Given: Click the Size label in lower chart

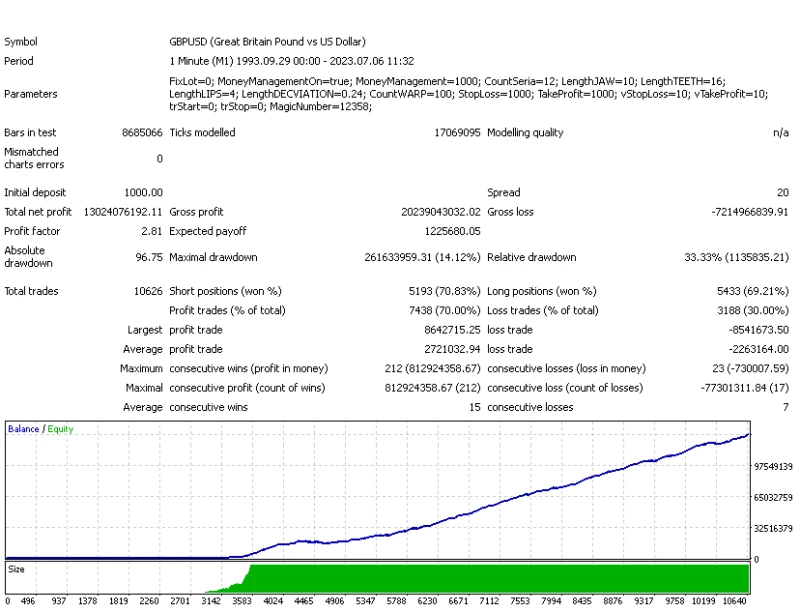Looking at the screenshot, I should [17, 569].
